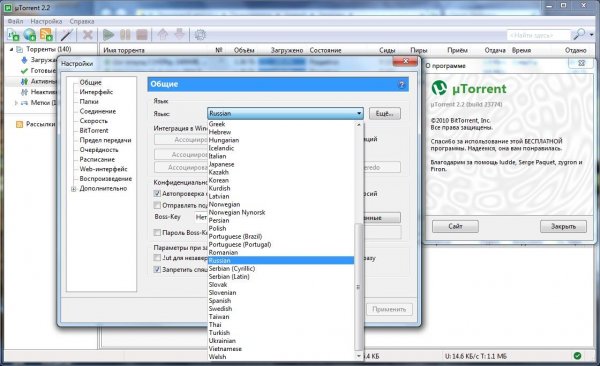Viewport: 600px width, 366px height.
Task: Choose Ukrainian from language list
Action: point(281,341)
